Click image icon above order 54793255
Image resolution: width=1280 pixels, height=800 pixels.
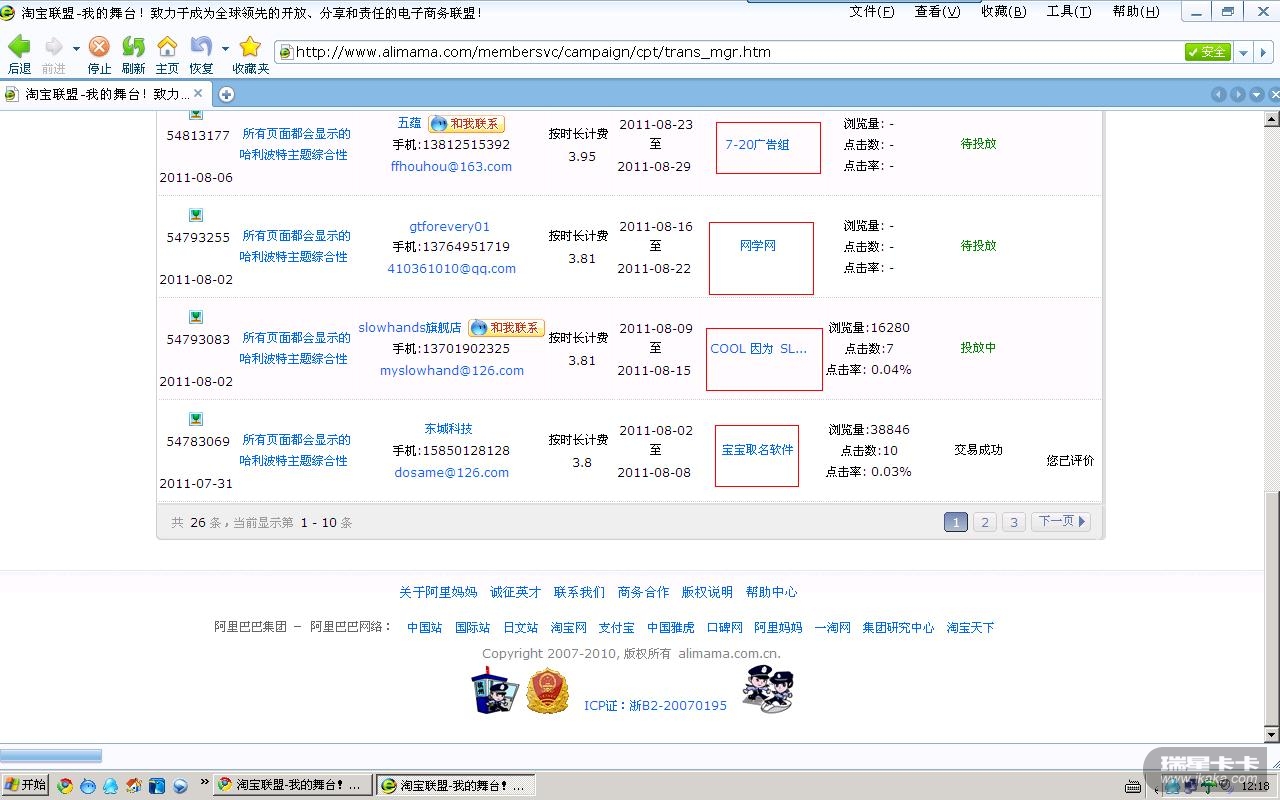coord(196,215)
